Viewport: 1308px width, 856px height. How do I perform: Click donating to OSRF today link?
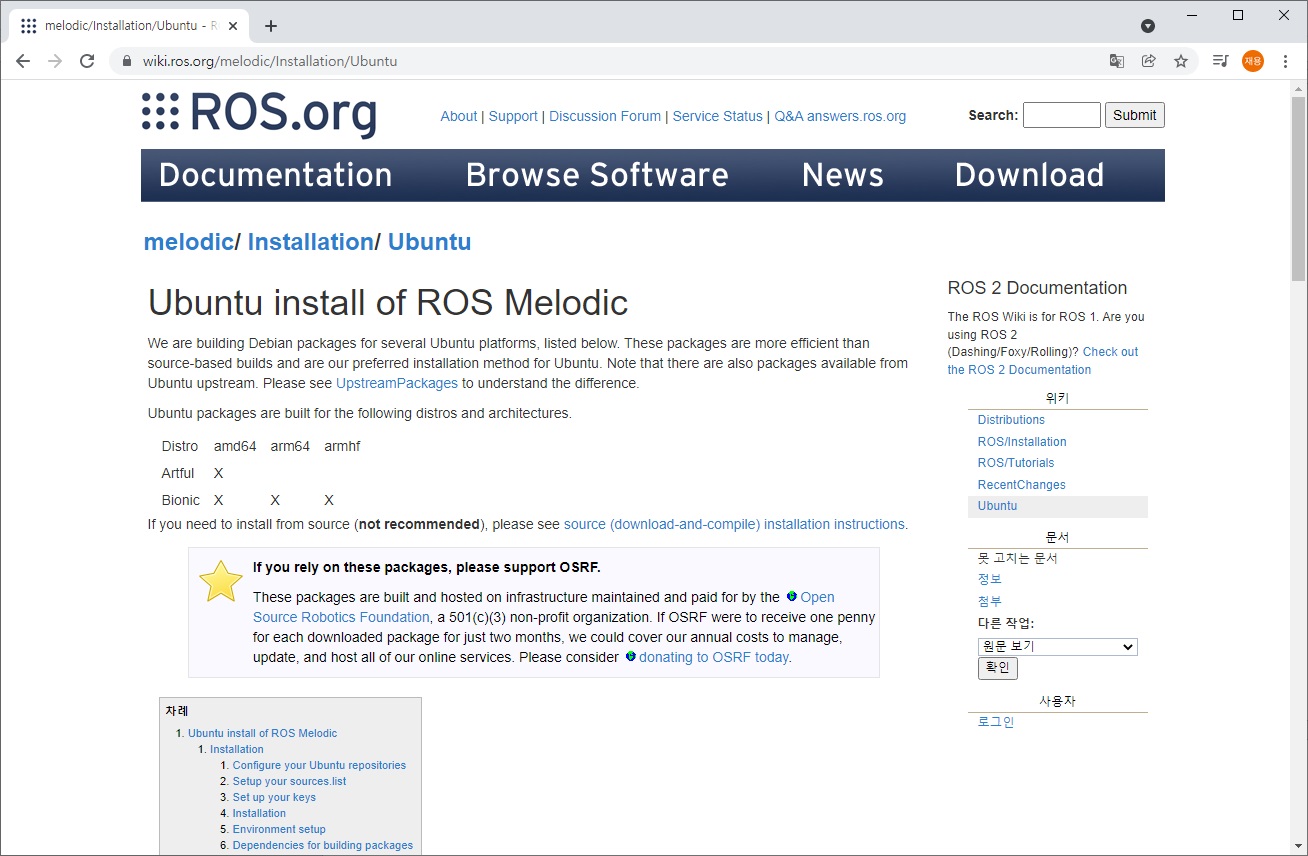tap(714, 657)
